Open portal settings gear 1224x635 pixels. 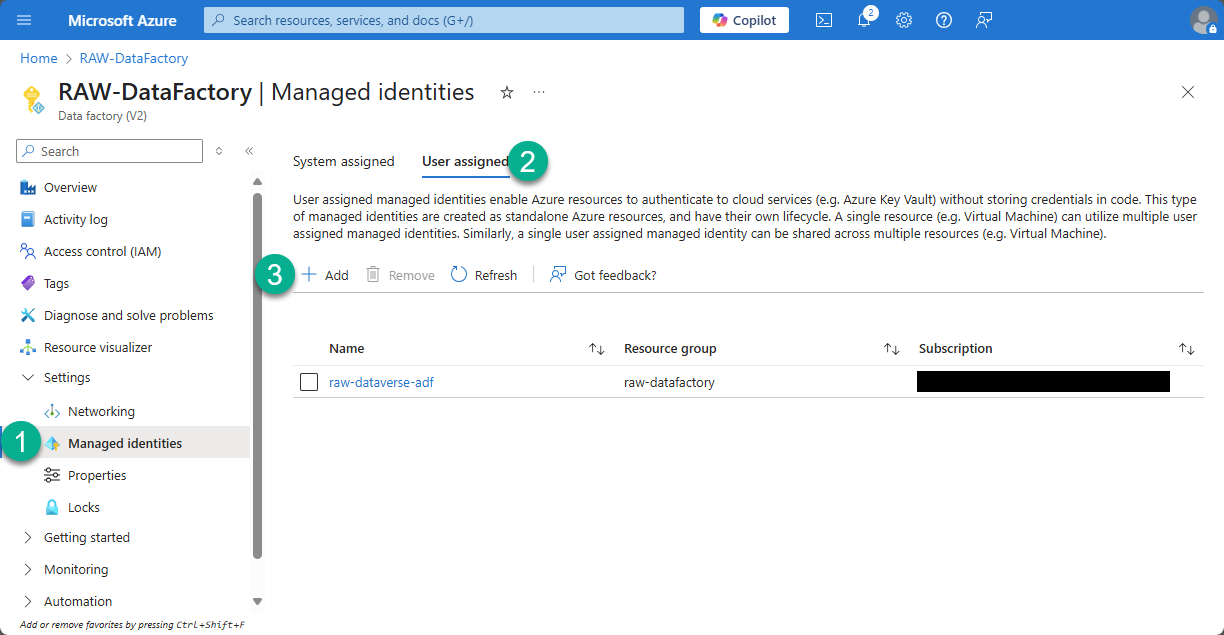(904, 20)
